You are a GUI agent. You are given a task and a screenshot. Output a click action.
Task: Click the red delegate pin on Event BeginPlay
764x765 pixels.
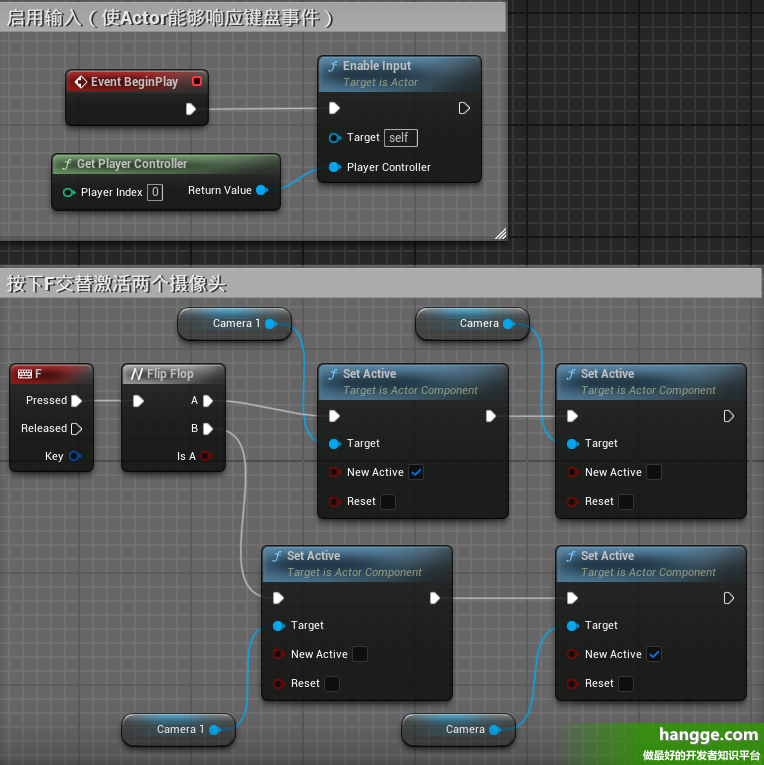[197, 82]
